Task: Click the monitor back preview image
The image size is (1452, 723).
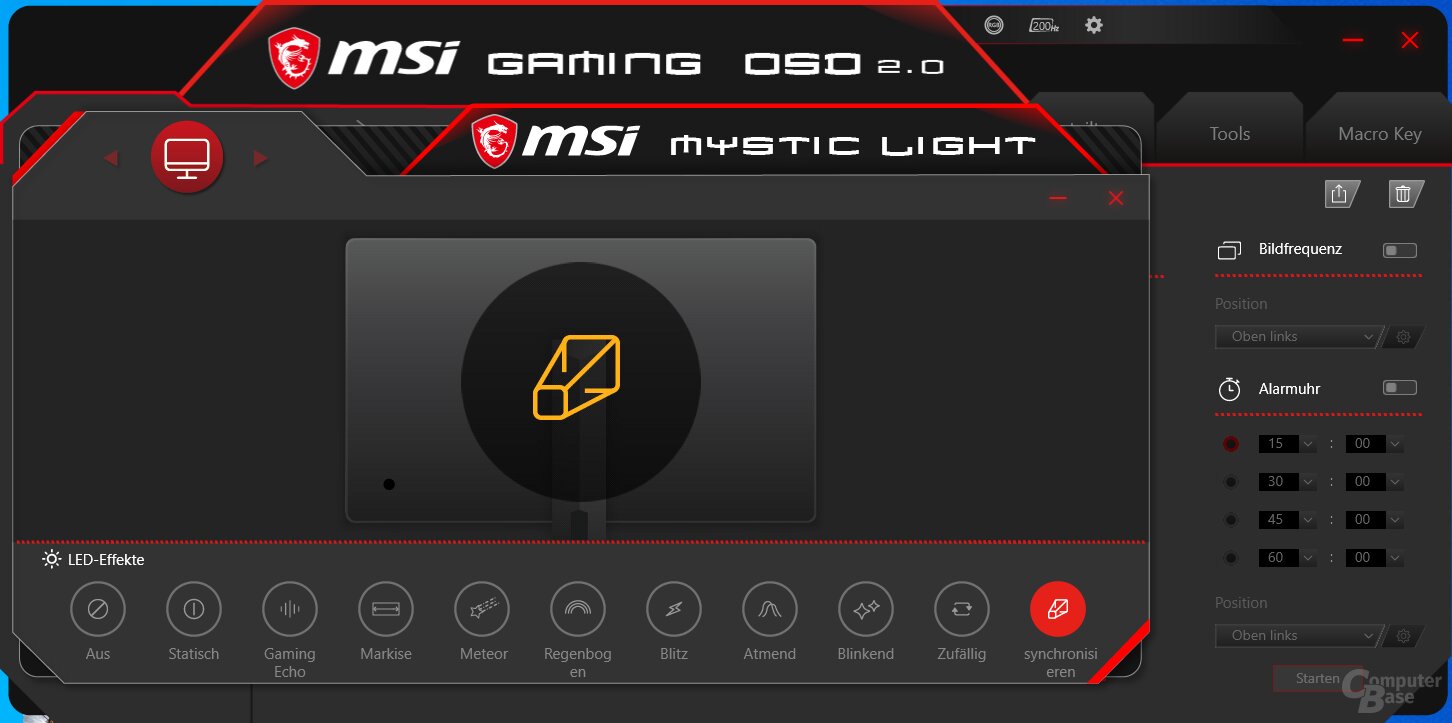Action: tap(581, 380)
